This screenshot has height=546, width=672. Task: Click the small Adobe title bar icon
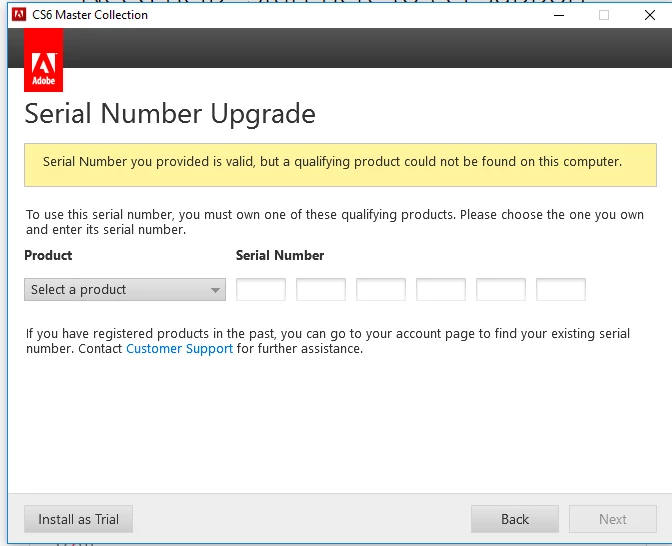19,15
